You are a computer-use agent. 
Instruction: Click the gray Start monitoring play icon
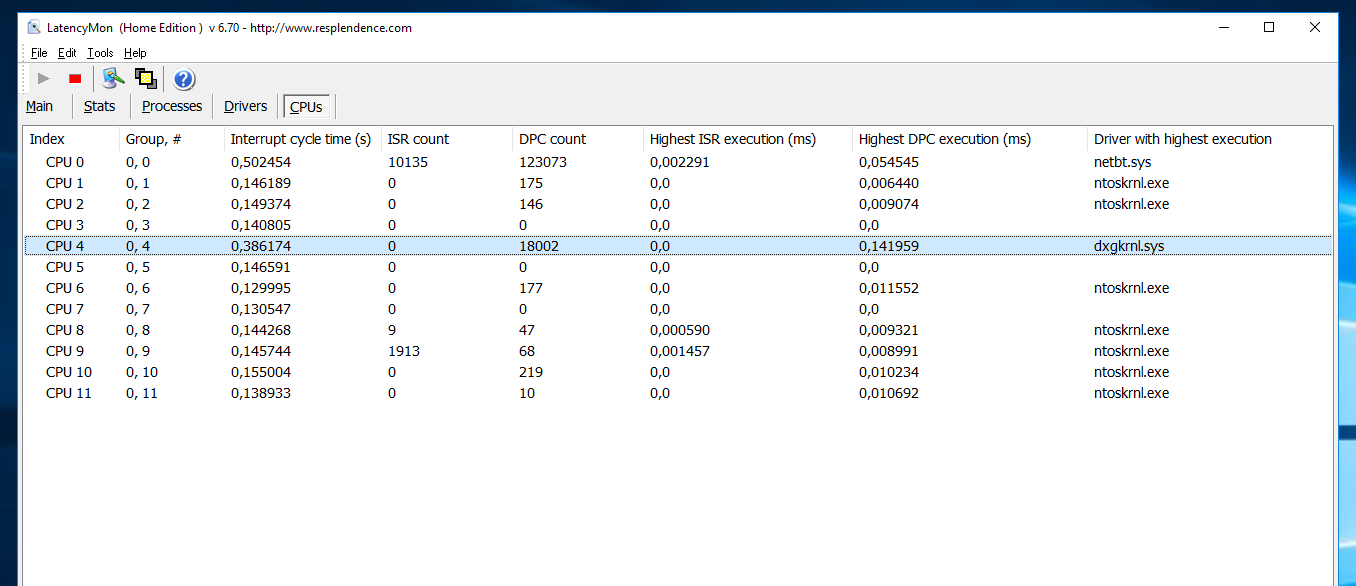click(43, 78)
